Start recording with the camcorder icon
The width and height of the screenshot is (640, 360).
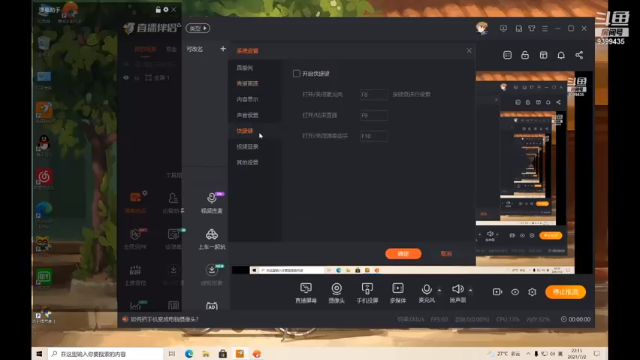coord(497,292)
